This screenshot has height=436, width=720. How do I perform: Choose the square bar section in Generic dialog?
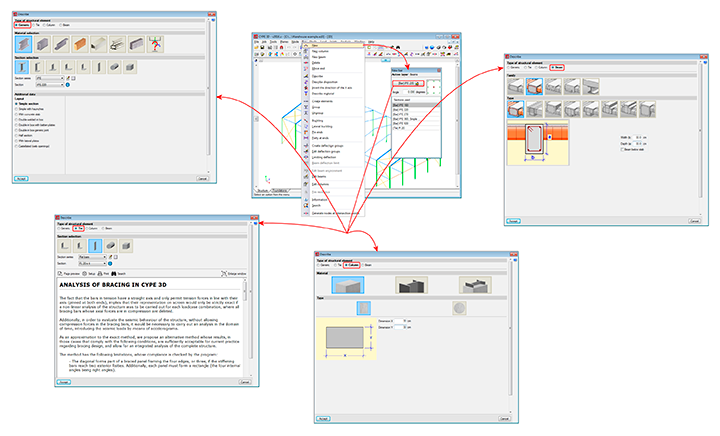[x=130, y=67]
